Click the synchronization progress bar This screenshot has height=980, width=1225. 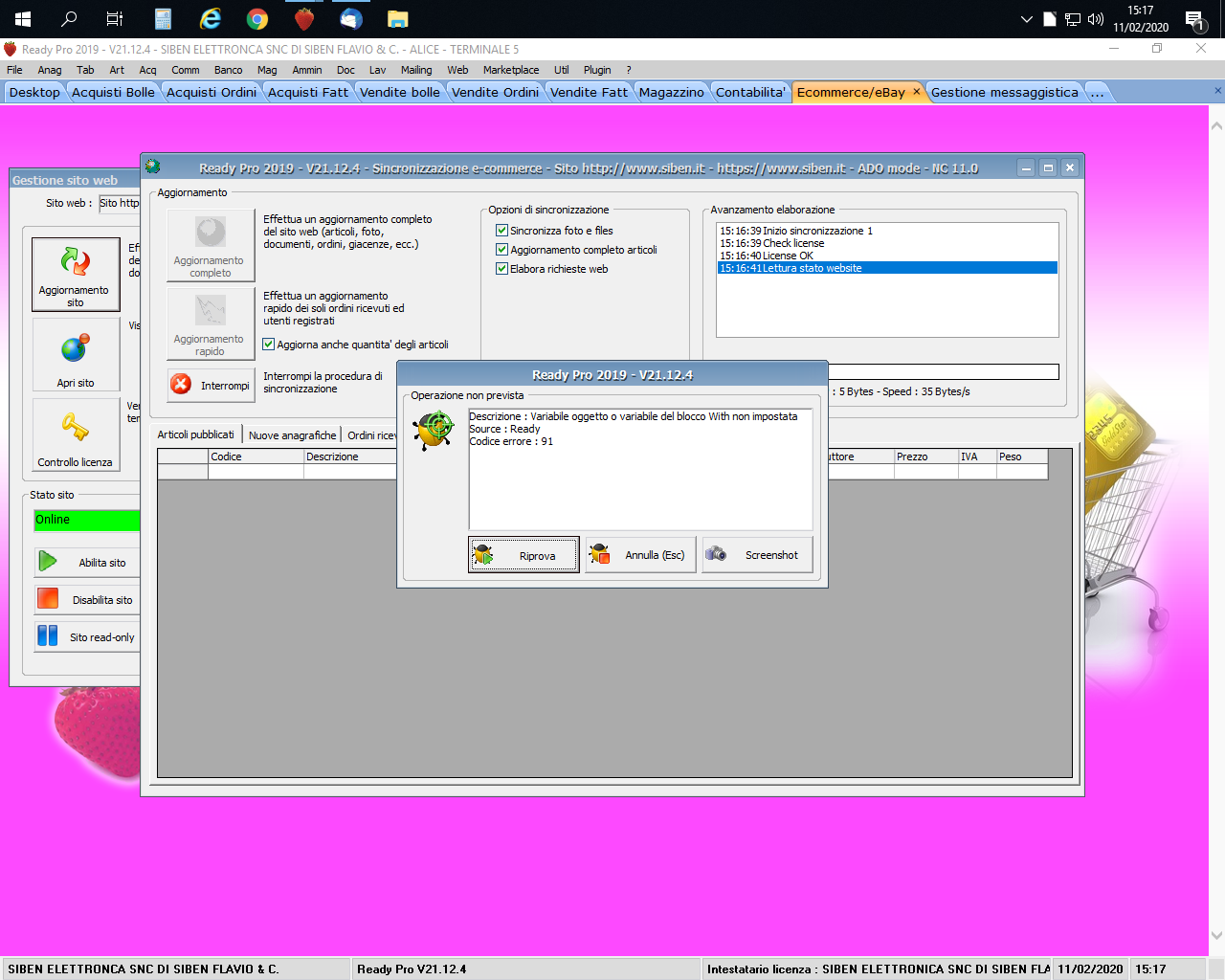943,371
